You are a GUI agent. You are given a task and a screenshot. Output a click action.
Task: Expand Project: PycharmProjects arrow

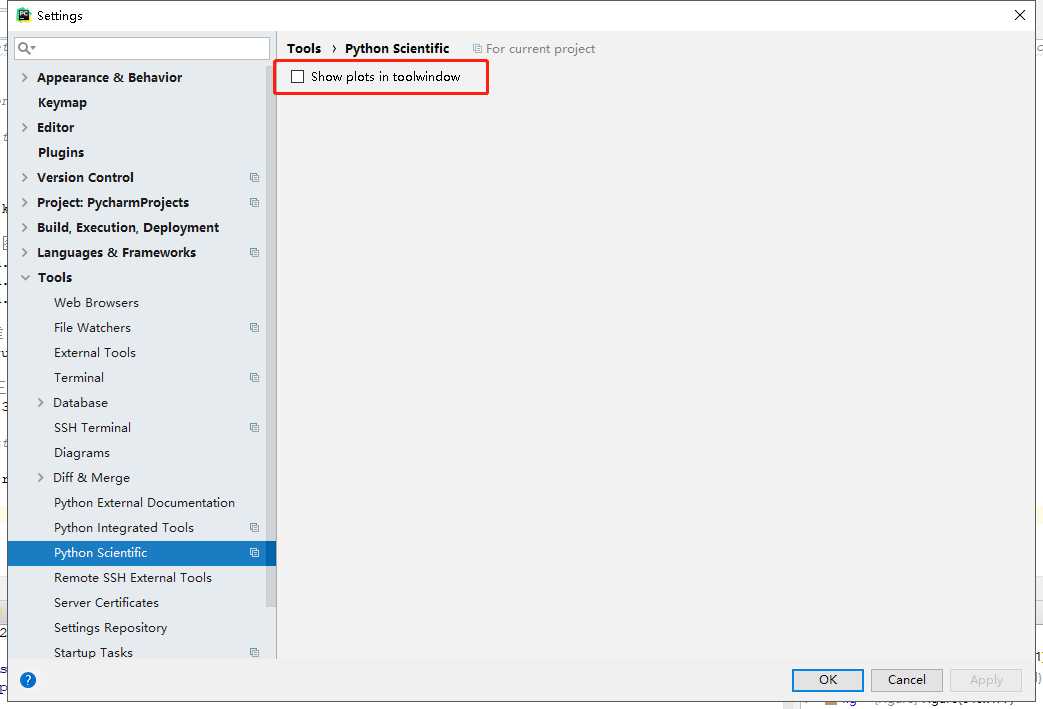coord(25,202)
